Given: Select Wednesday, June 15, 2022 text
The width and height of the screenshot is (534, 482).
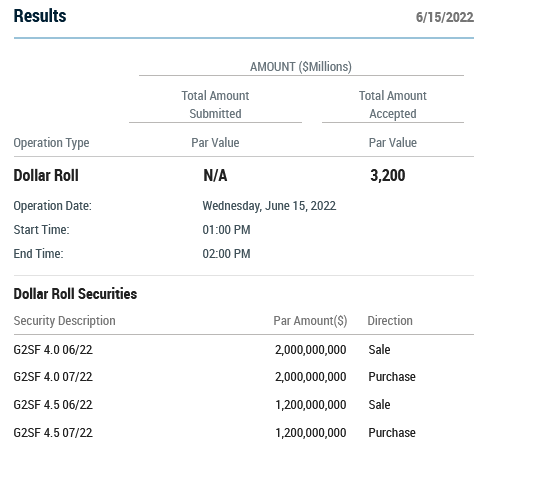Looking at the screenshot, I should (269, 206).
